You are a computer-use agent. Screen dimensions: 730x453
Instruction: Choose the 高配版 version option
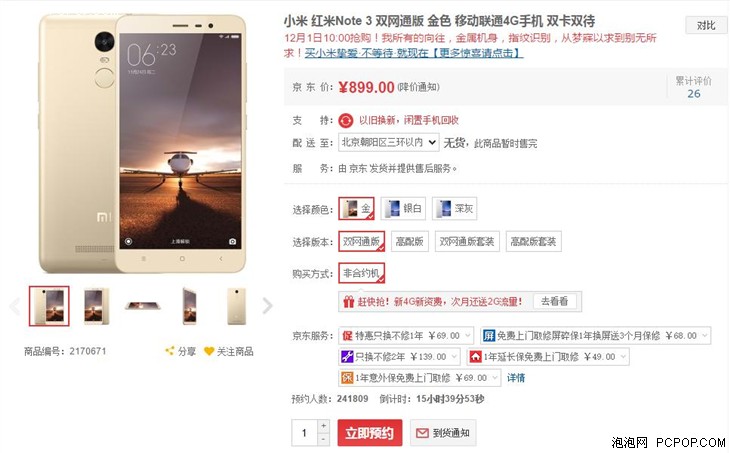(x=410, y=241)
